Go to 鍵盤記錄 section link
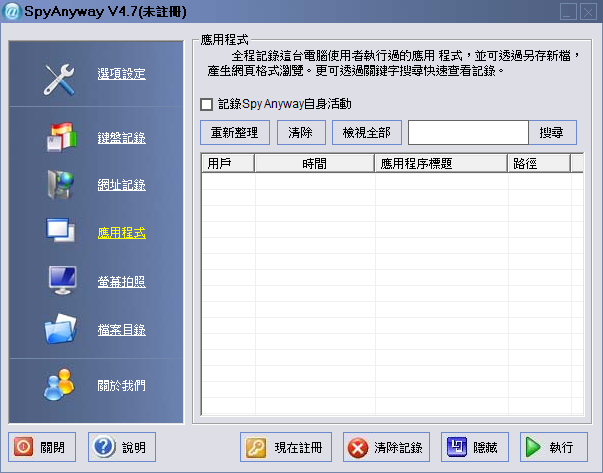Image resolution: width=603 pixels, height=473 pixels. pyautogui.click(x=121, y=137)
